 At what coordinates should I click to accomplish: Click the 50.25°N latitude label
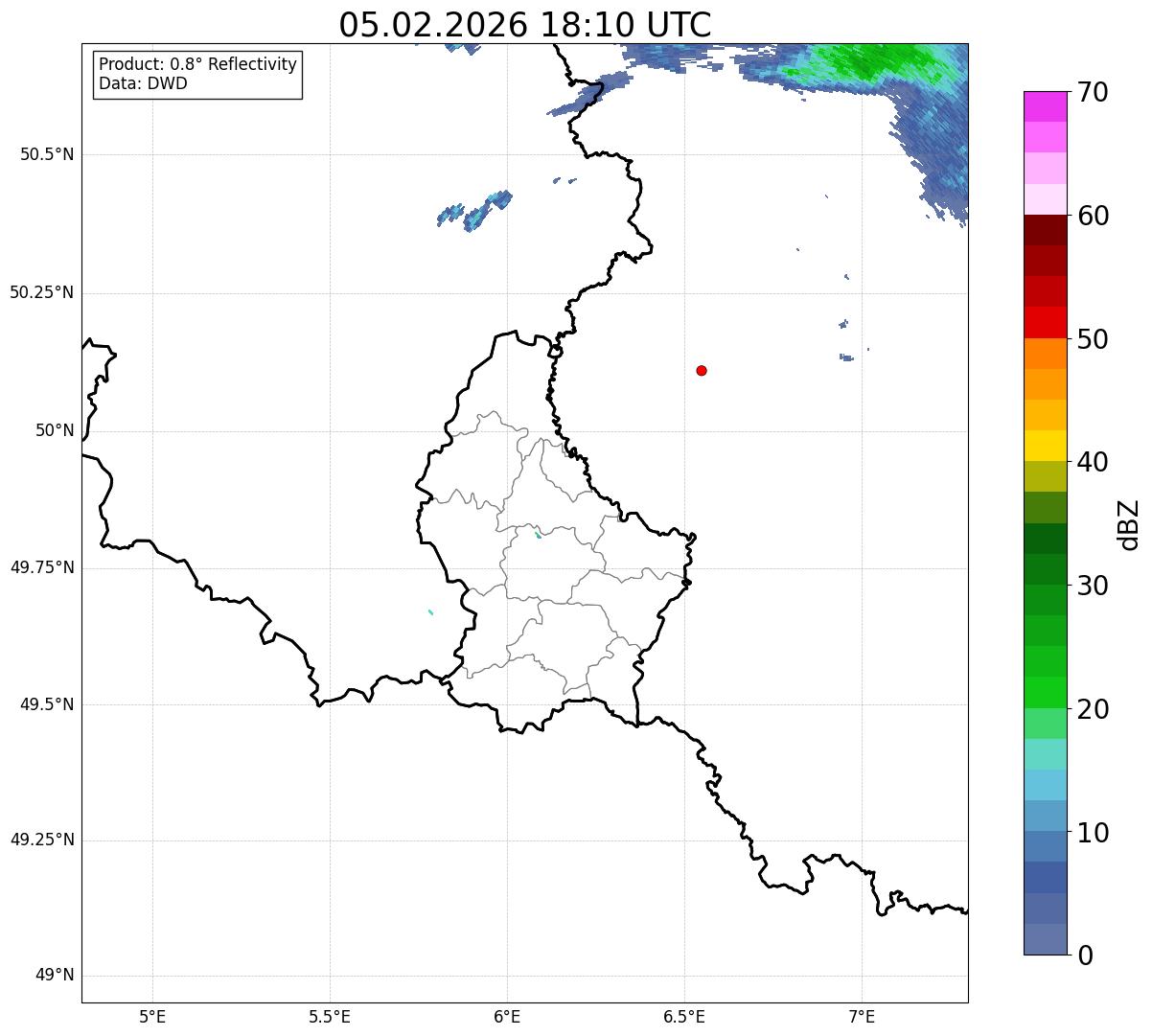(x=42, y=292)
